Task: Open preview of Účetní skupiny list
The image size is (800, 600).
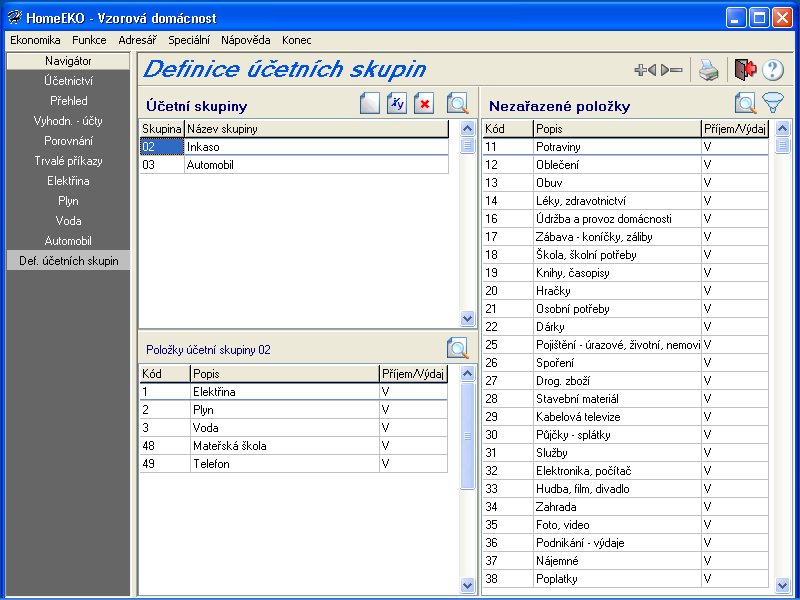Action: point(458,104)
